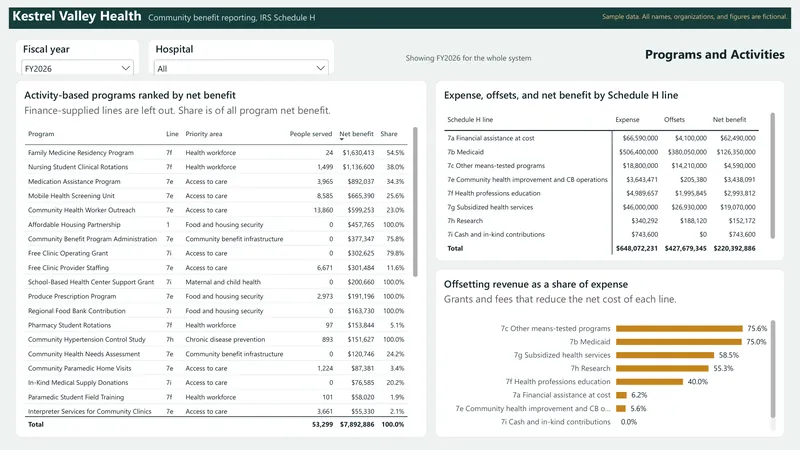
Task: Click the programs table vertical scrollbar
Action: click(415, 202)
